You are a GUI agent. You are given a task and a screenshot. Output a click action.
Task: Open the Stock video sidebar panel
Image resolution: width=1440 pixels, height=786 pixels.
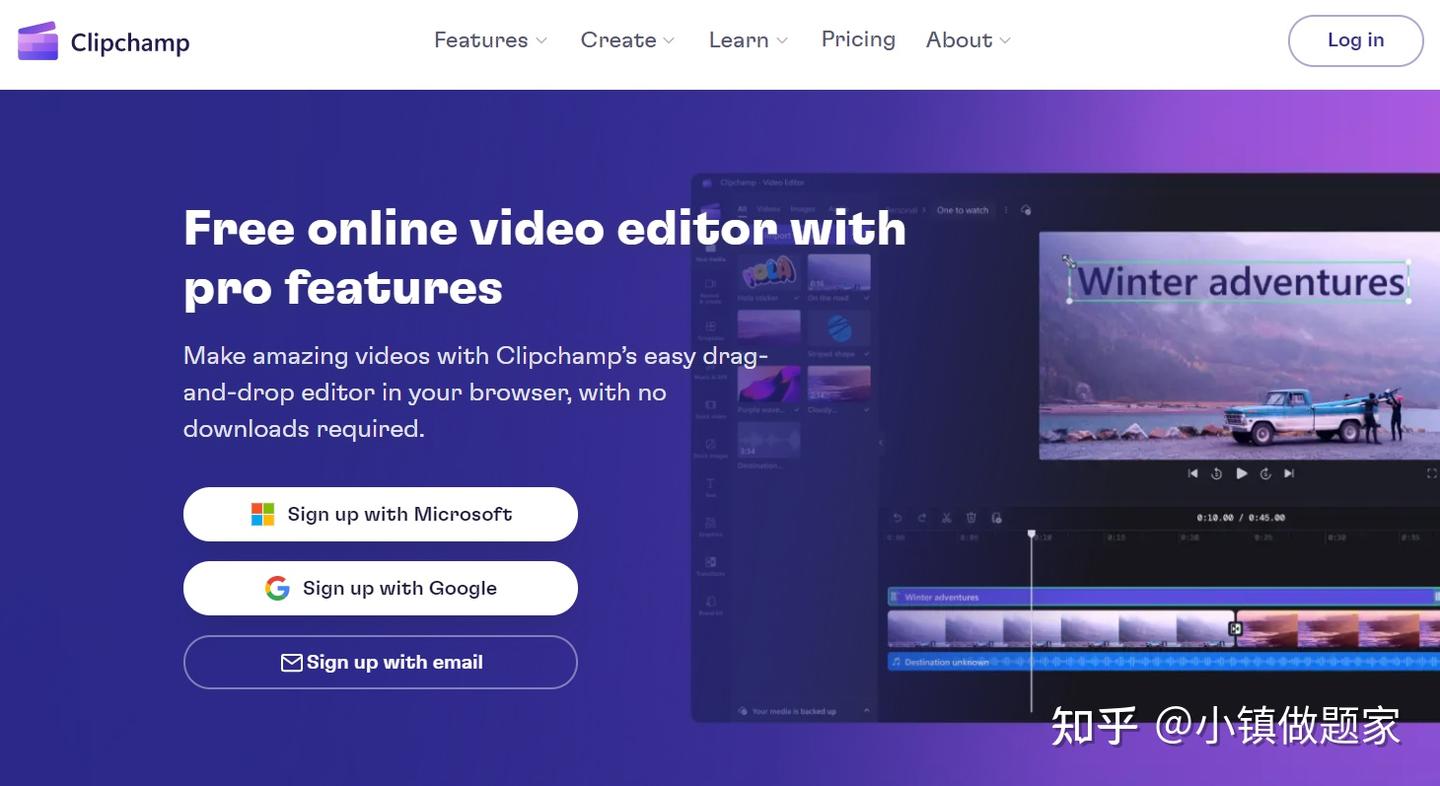click(711, 408)
